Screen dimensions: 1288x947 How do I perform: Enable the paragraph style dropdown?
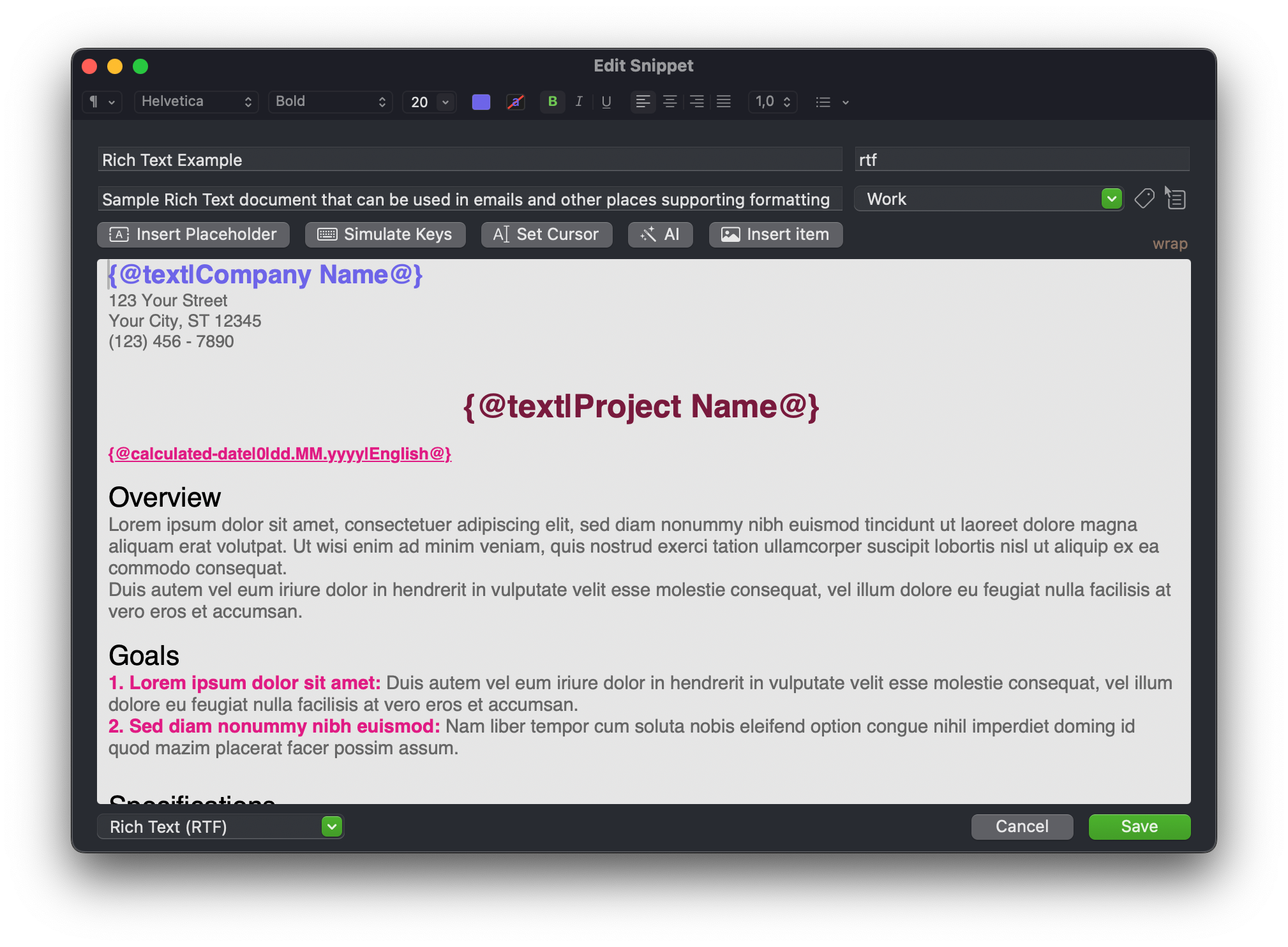pyautogui.click(x=100, y=102)
